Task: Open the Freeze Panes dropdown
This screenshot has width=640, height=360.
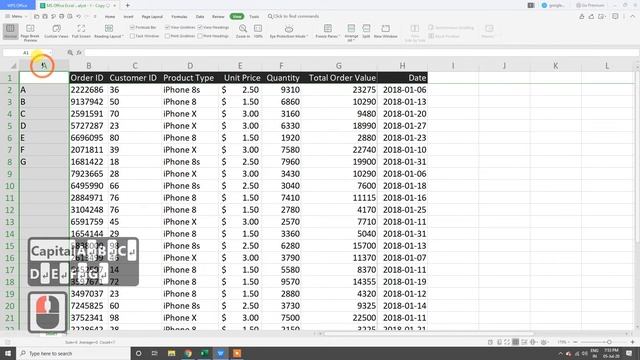Action: [x=327, y=31]
